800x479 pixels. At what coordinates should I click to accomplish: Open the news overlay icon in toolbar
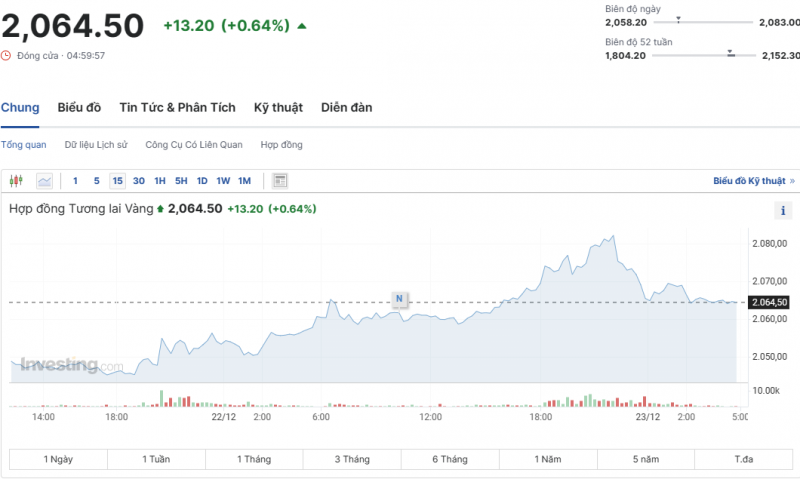click(x=280, y=181)
